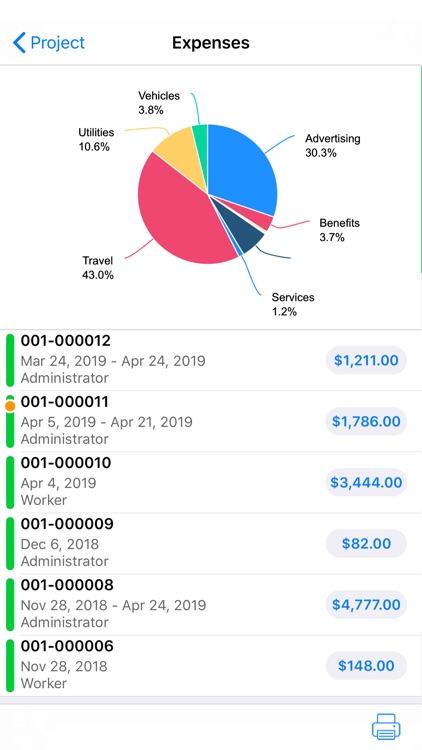This screenshot has height=750, width=422.
Task: Open expense 001-000009 dated Dec 6, 2018
Action: pyautogui.click(x=211, y=543)
